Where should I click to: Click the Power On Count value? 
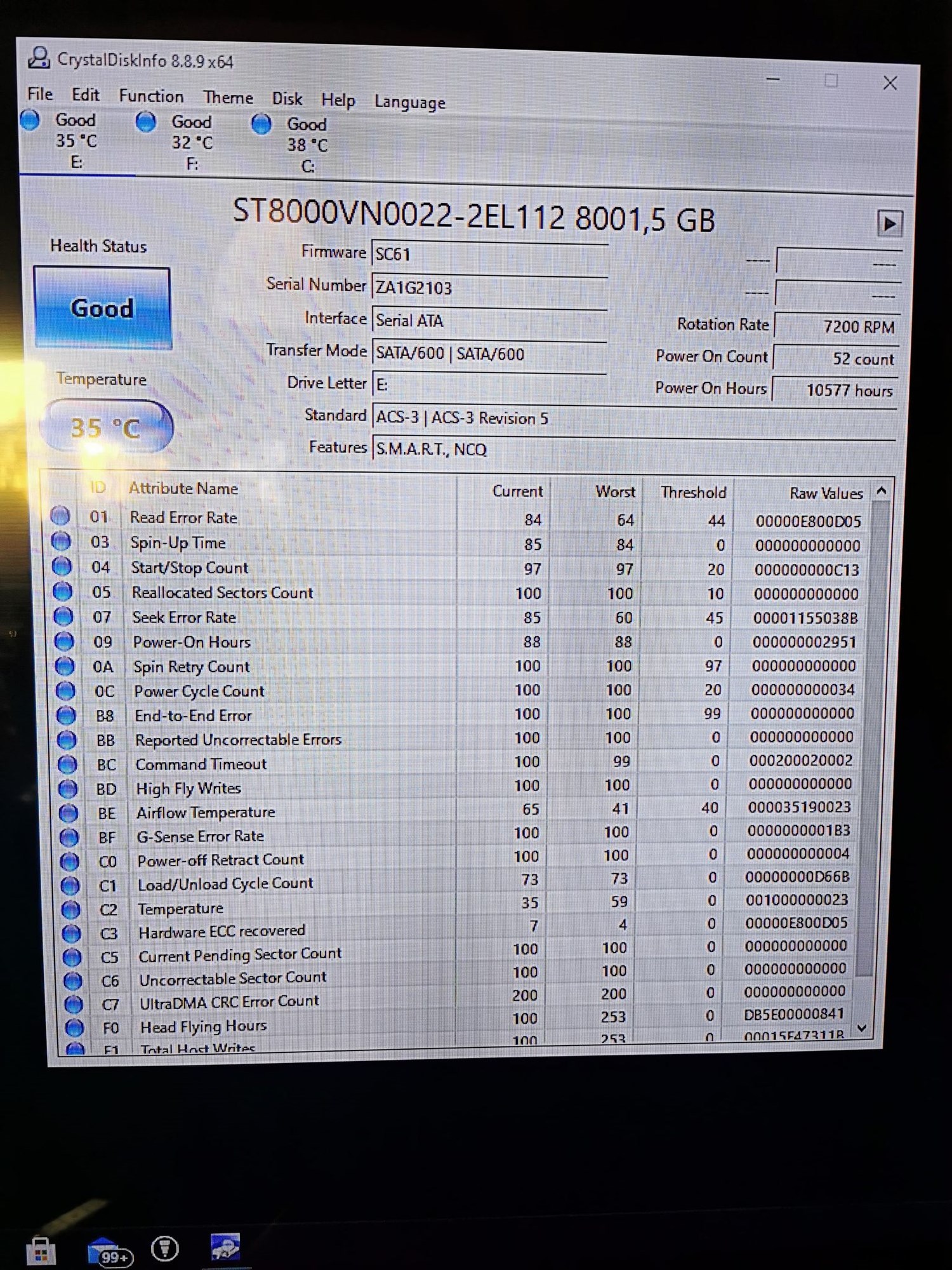coord(835,359)
